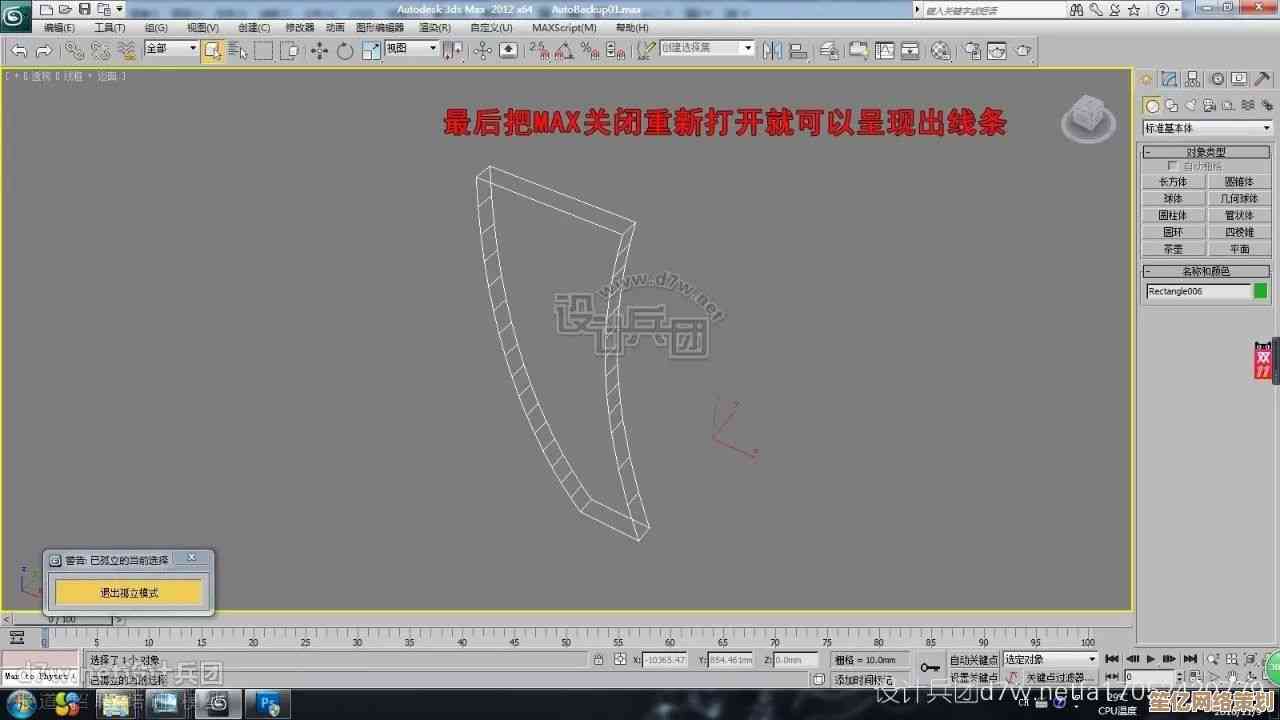
Task: Collapse the 对象类型 rollout
Action: (x=1206, y=152)
